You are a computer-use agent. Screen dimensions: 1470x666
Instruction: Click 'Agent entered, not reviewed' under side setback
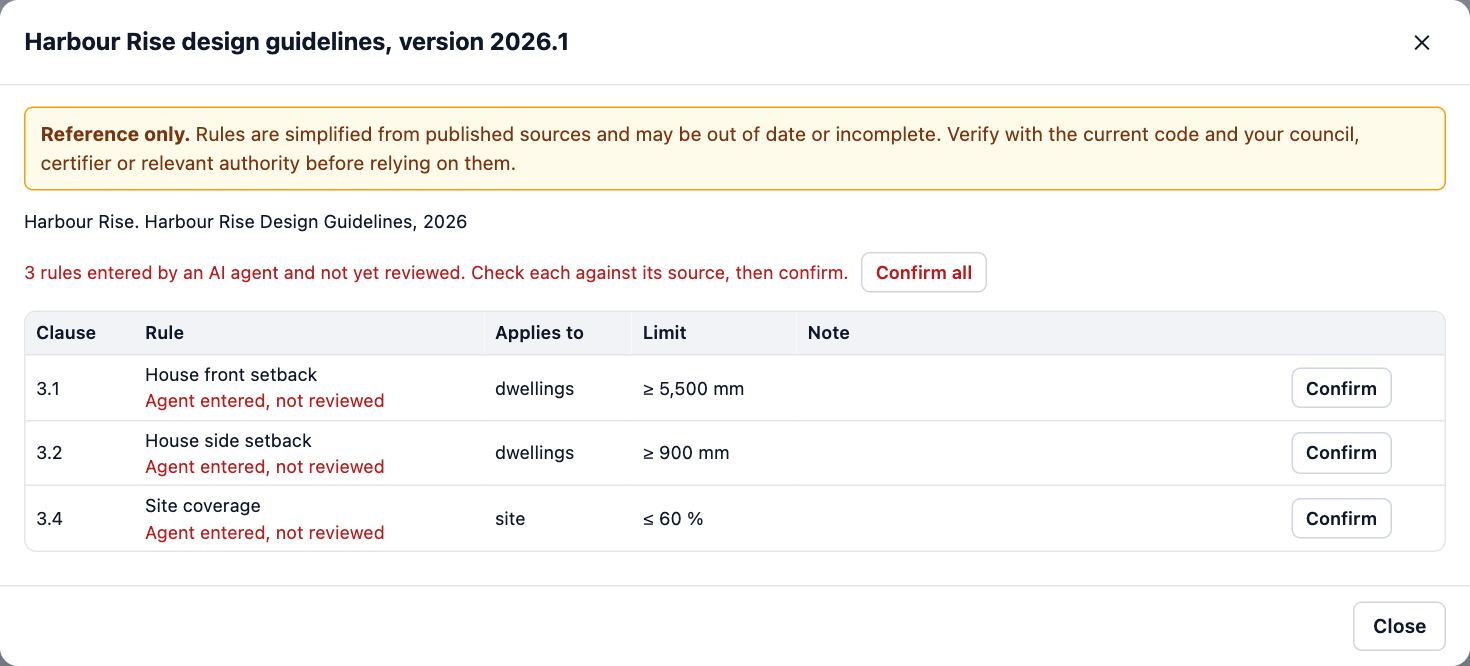tap(265, 467)
